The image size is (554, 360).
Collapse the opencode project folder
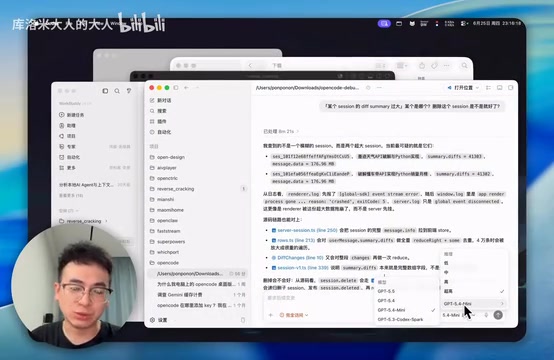[x=198, y=263]
